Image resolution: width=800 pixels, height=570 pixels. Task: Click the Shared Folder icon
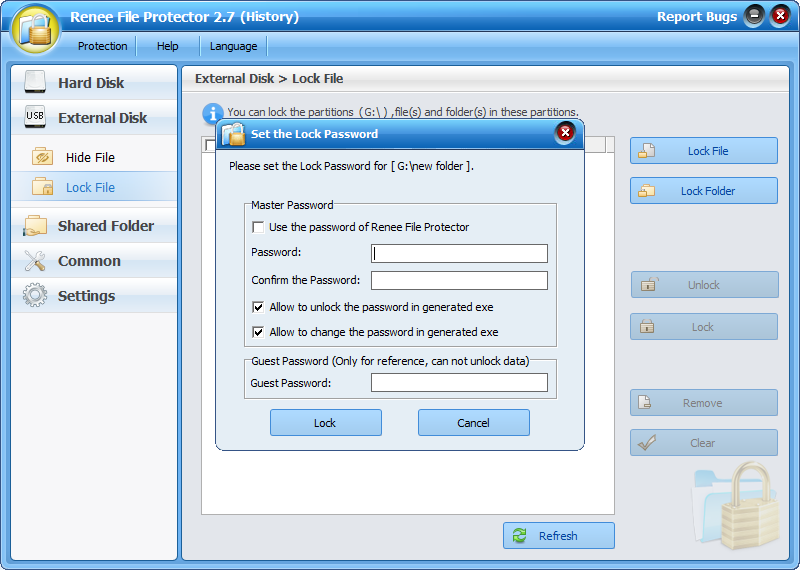coord(35,226)
